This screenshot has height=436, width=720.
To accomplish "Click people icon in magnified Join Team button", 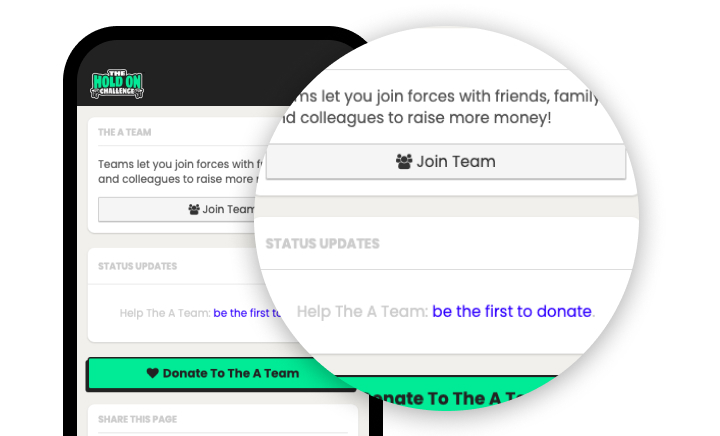I will 404,162.
